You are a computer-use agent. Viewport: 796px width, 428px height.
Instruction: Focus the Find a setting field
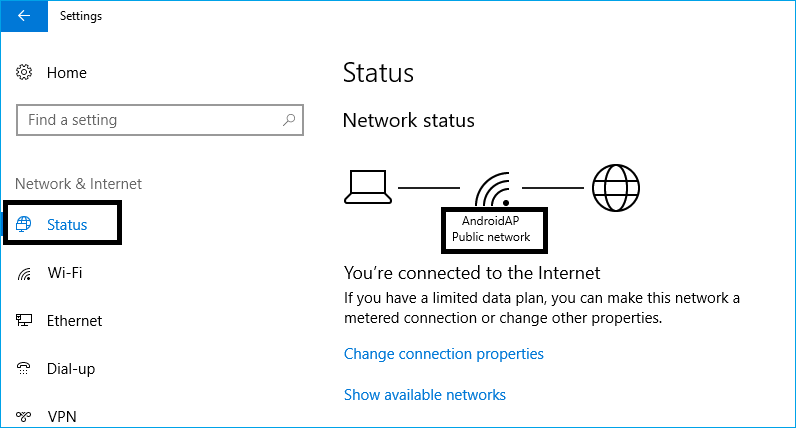[160, 120]
